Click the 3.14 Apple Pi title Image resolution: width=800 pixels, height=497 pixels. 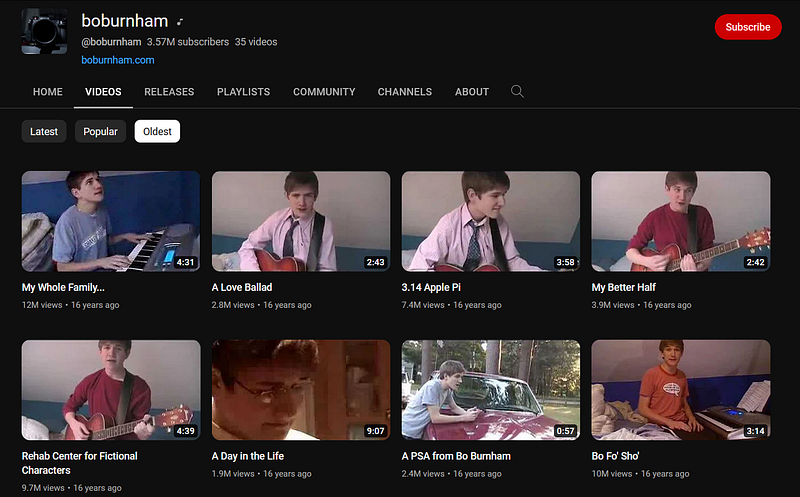coord(431,287)
